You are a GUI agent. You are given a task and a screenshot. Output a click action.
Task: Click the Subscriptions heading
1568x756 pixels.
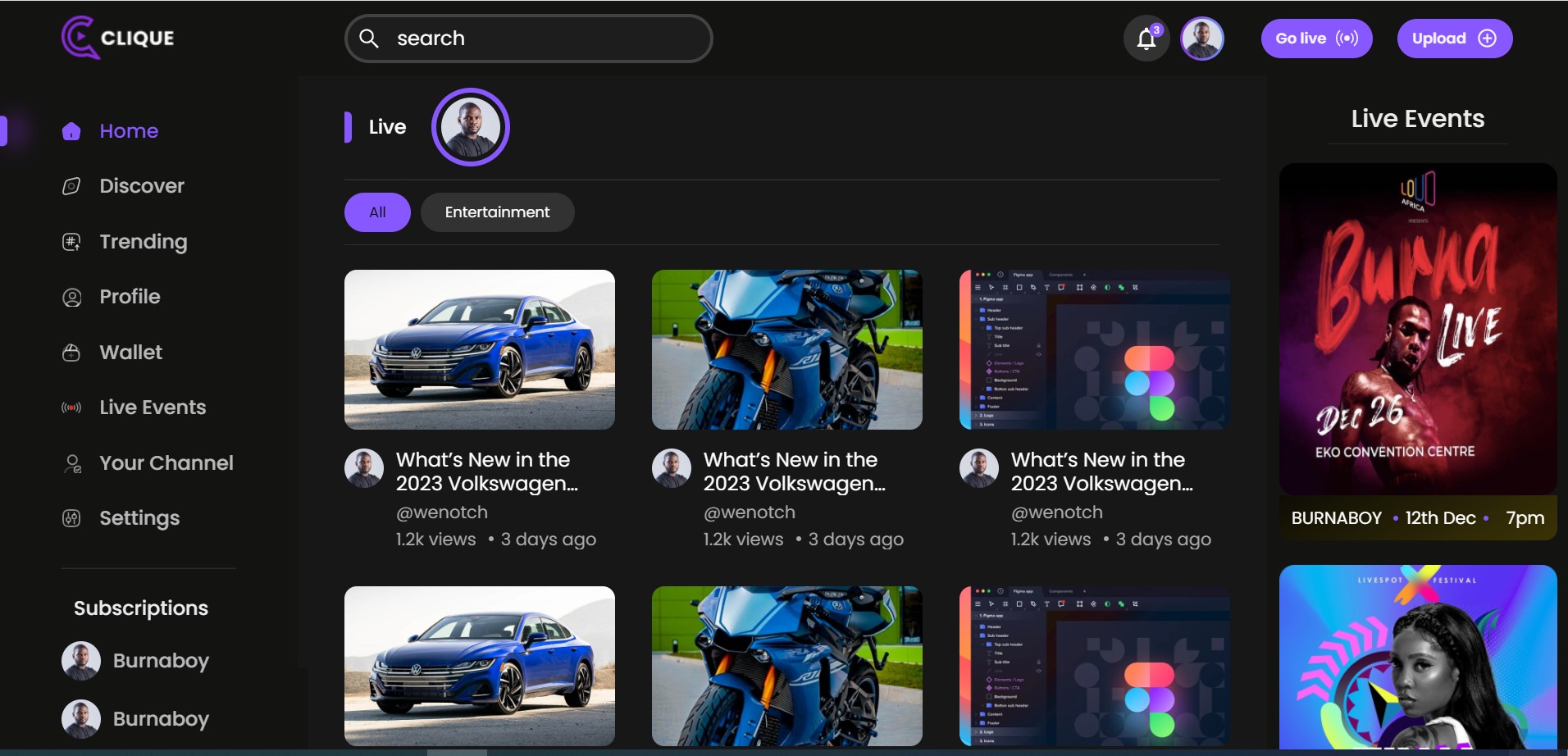pos(141,608)
